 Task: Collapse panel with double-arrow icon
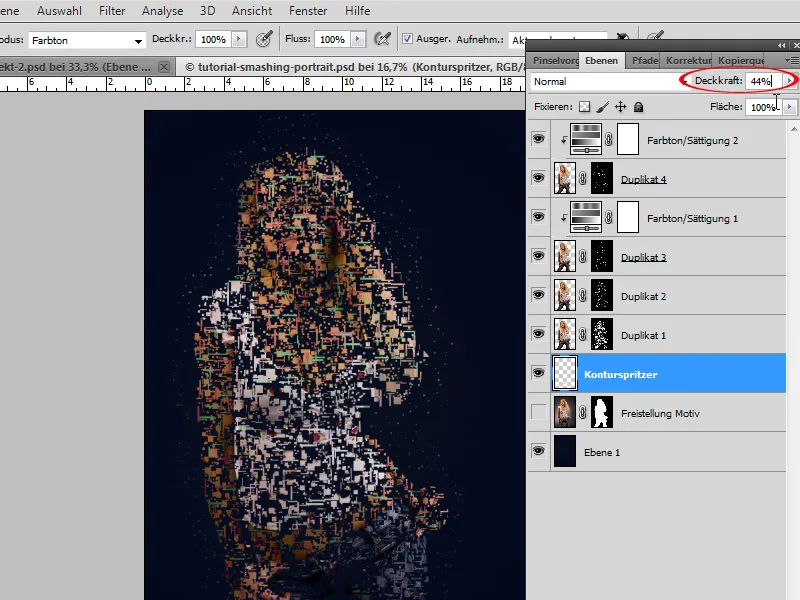tap(781, 45)
